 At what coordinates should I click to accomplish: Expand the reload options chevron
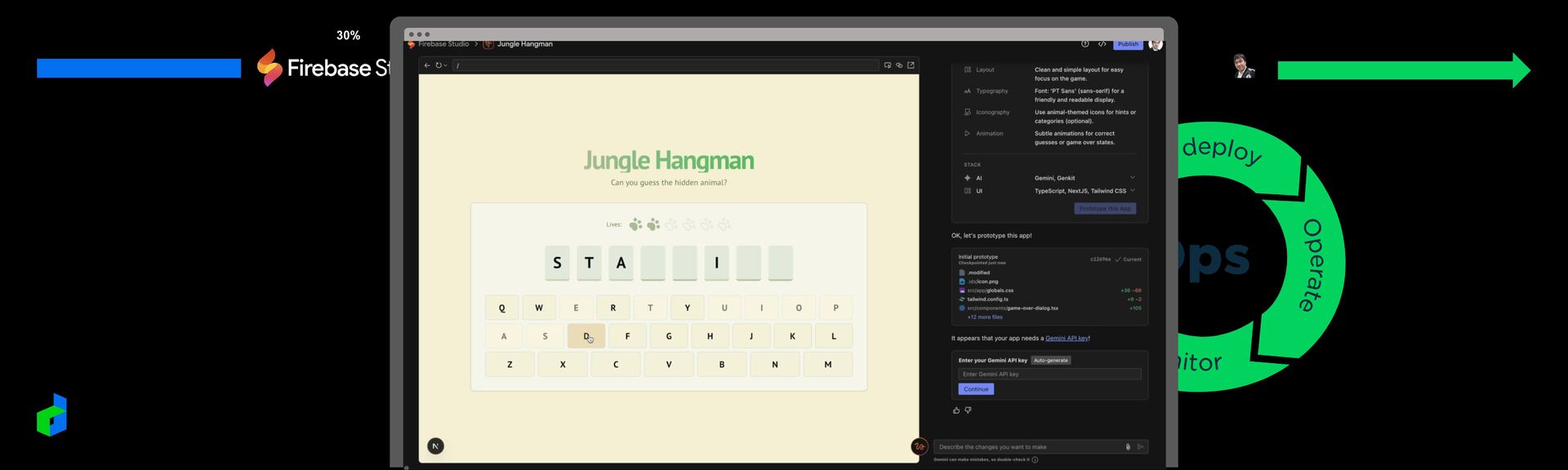445,65
